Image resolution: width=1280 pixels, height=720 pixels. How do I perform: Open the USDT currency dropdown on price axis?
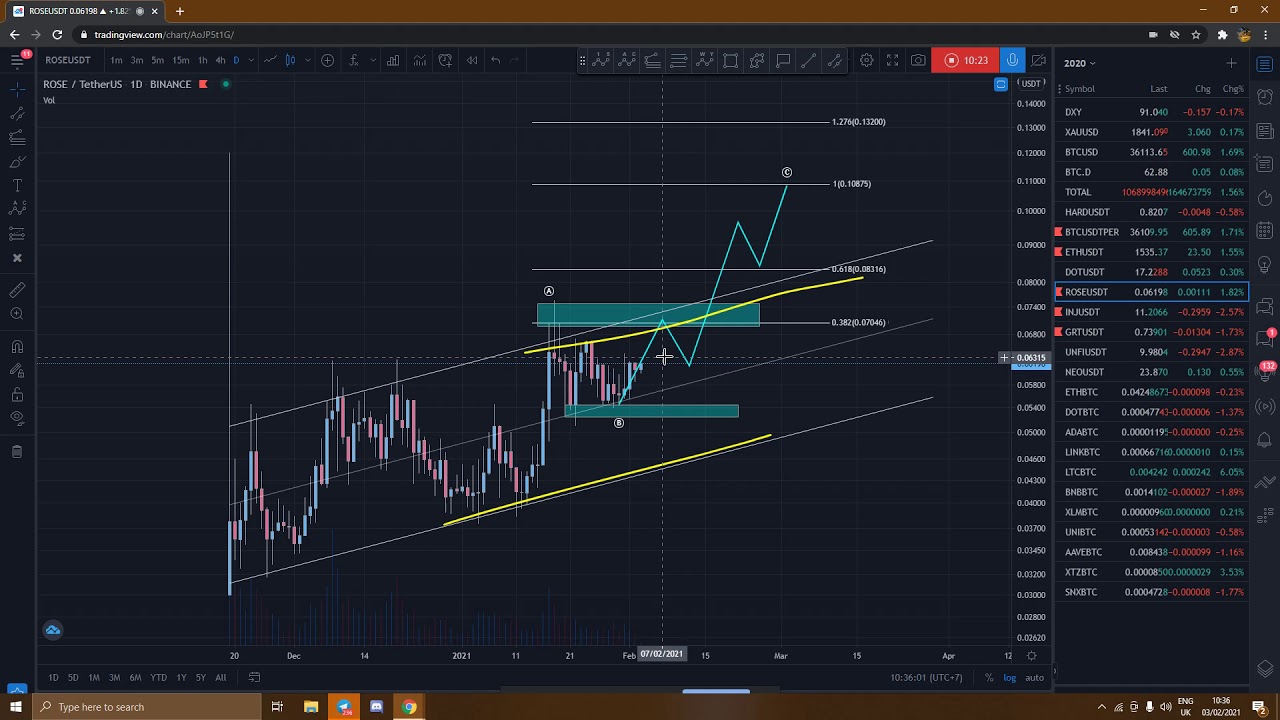click(1031, 84)
